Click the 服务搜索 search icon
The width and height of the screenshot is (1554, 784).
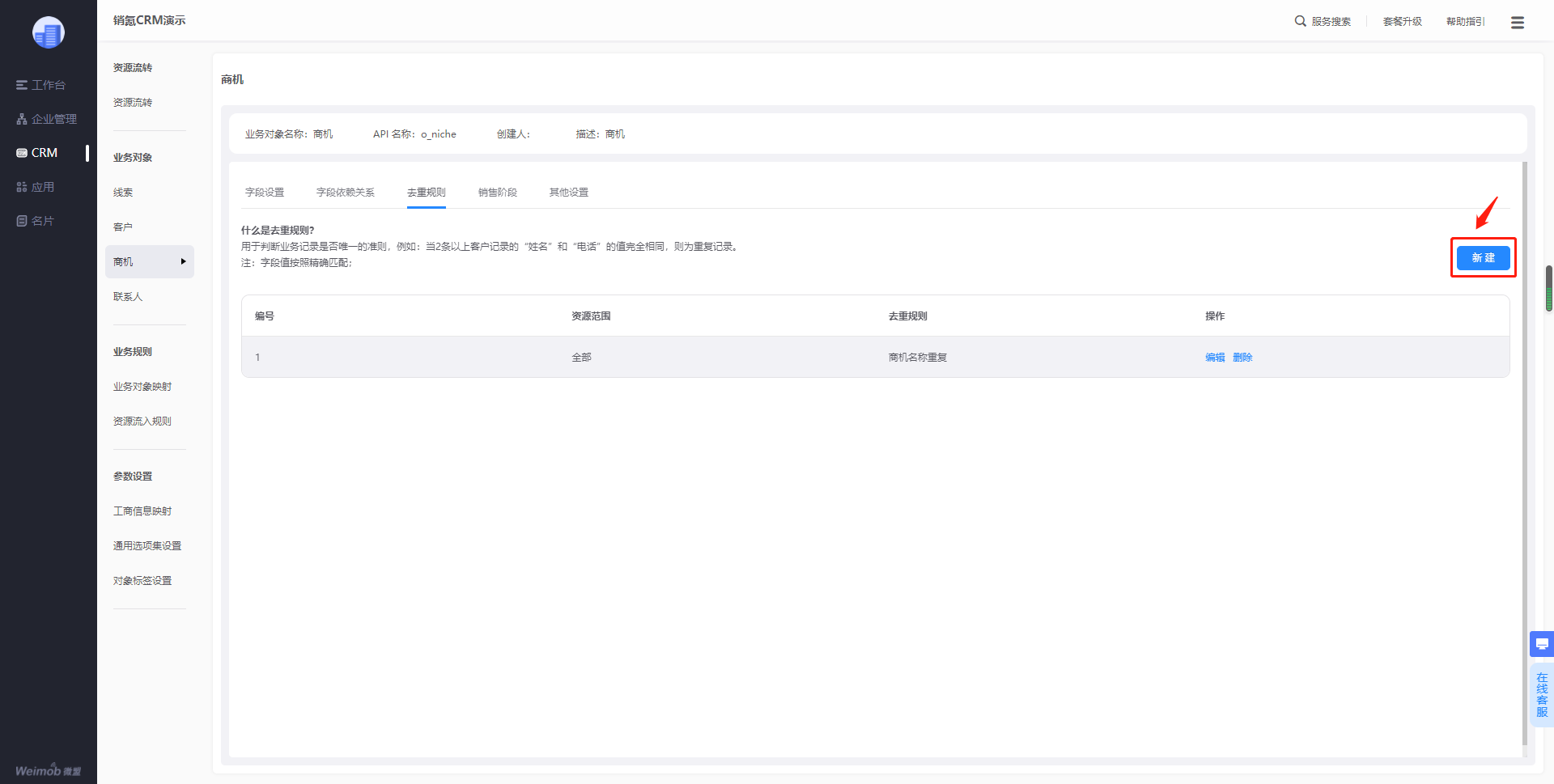coord(1300,21)
